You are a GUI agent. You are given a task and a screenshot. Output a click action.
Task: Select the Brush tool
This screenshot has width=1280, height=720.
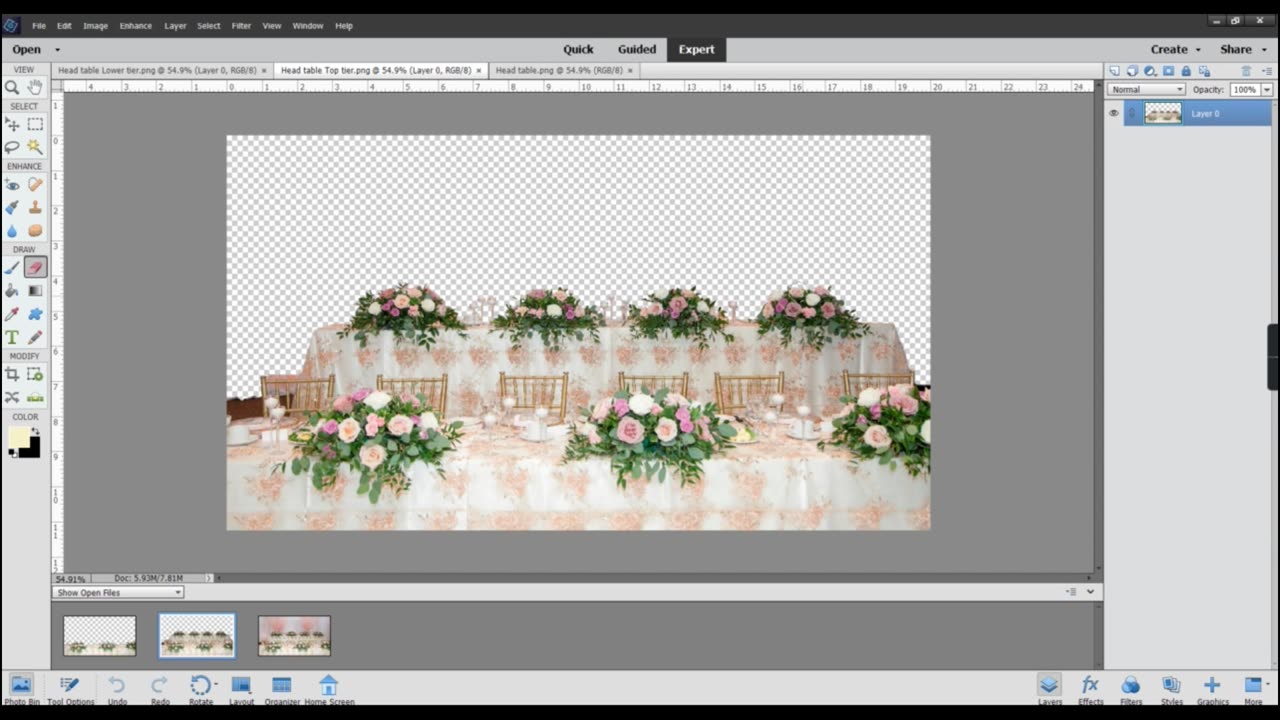point(12,268)
